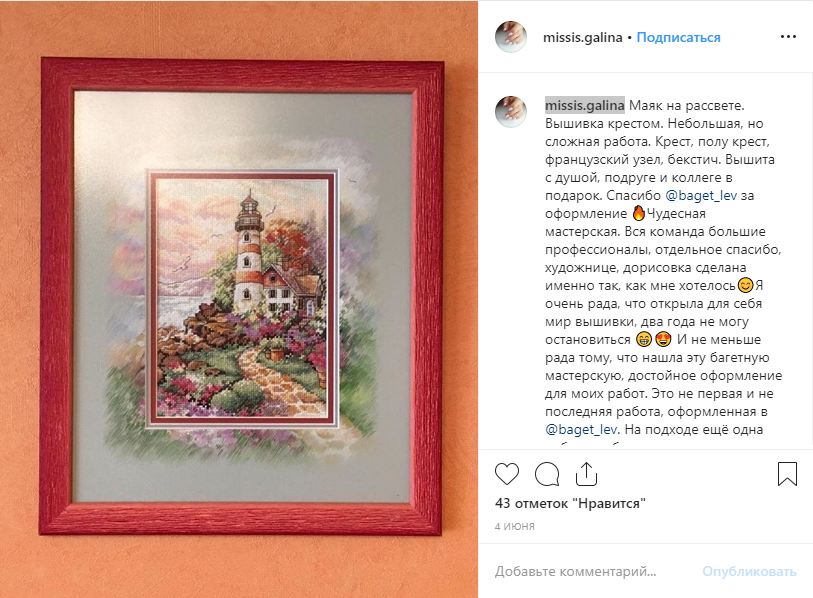Open missis.galina profile from header username

(582, 37)
